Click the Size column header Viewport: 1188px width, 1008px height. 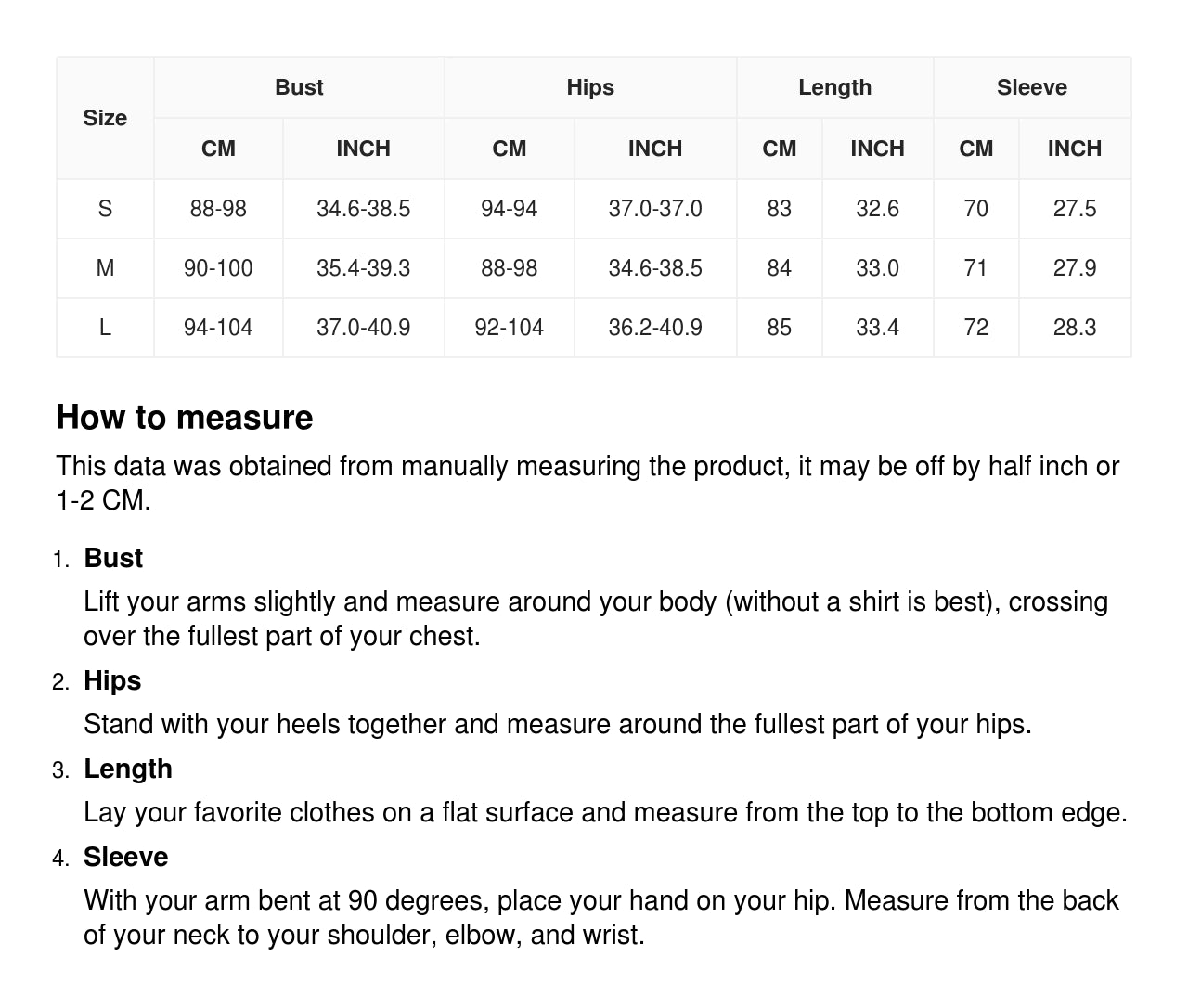click(105, 118)
